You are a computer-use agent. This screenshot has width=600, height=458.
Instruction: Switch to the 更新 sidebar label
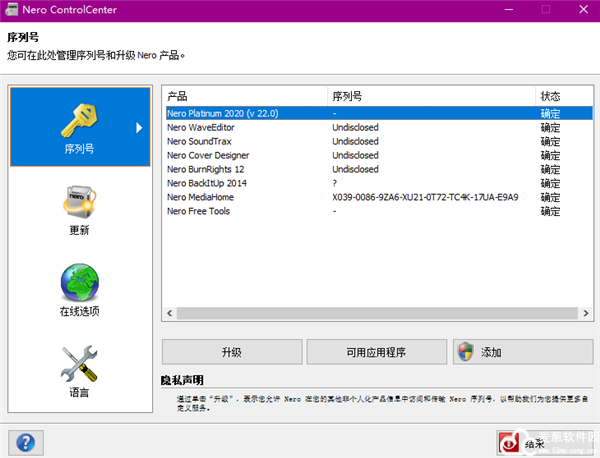[79, 230]
